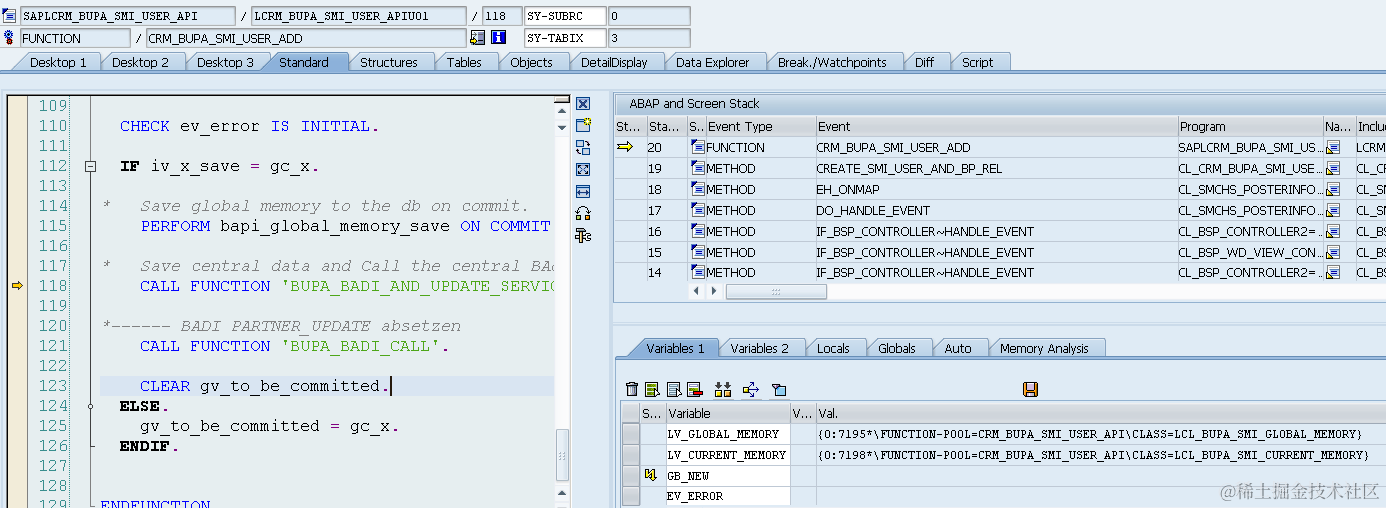Image resolution: width=1386 pixels, height=508 pixels.
Task: Click the source icon before EH_ONMAP's METHOD
Action: (x=697, y=189)
